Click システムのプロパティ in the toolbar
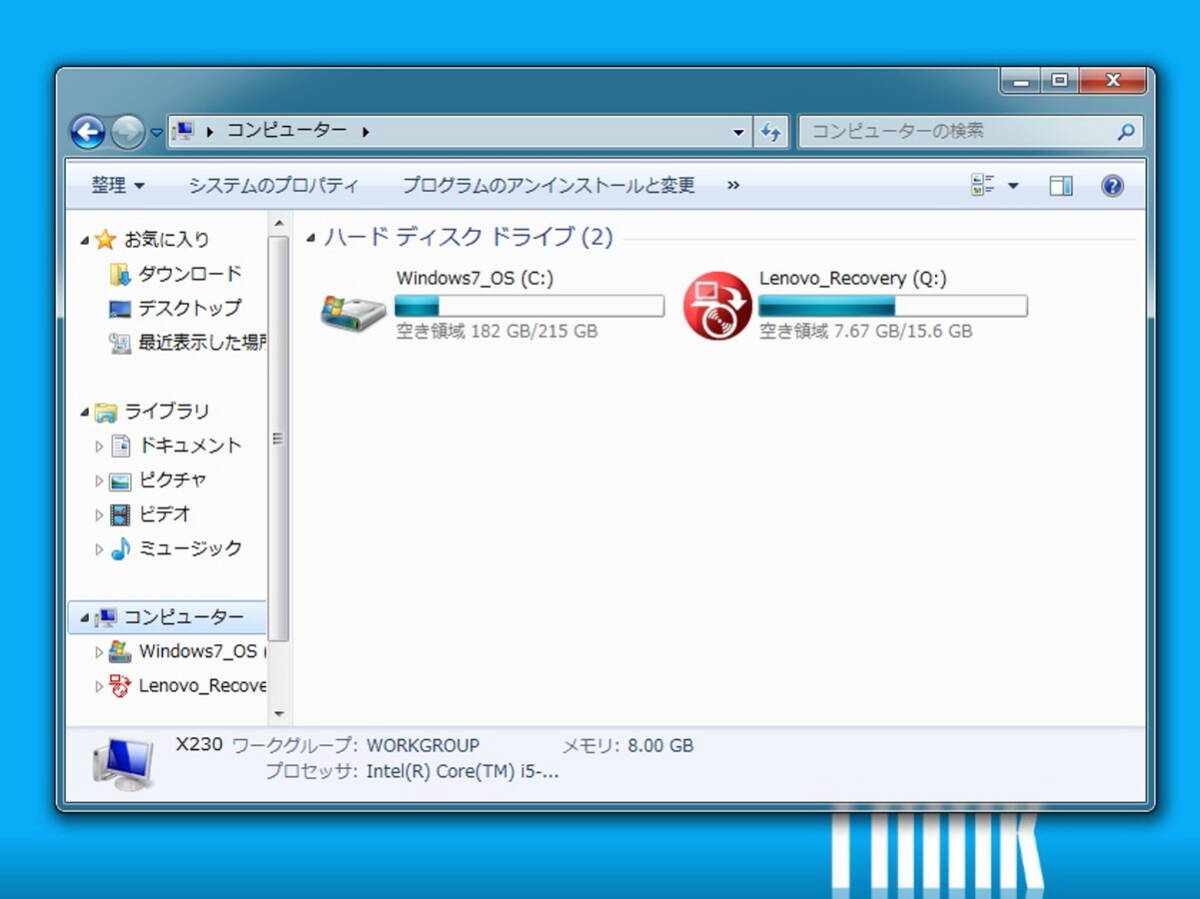 [273, 185]
